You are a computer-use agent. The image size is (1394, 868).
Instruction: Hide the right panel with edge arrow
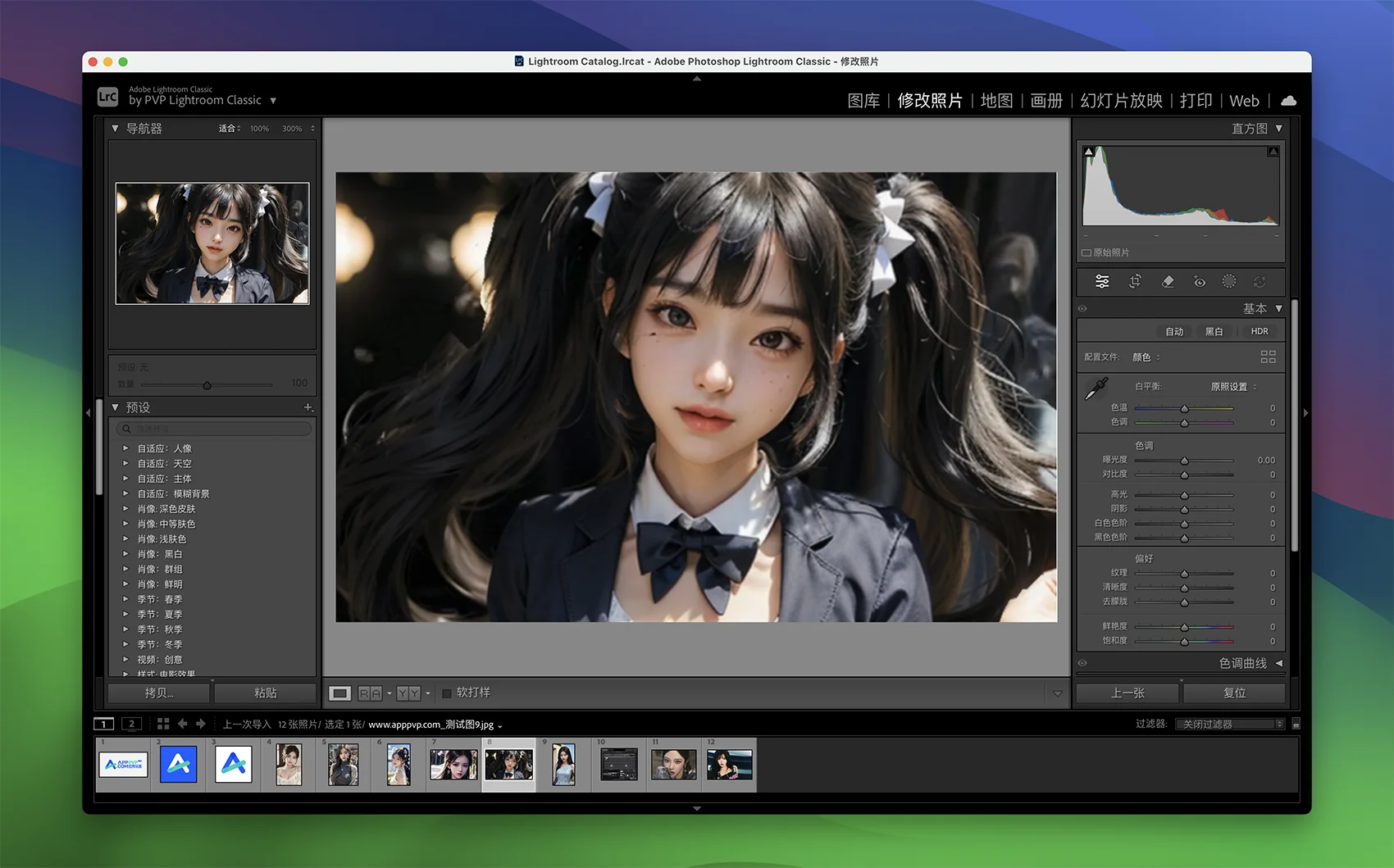pyautogui.click(x=1305, y=413)
